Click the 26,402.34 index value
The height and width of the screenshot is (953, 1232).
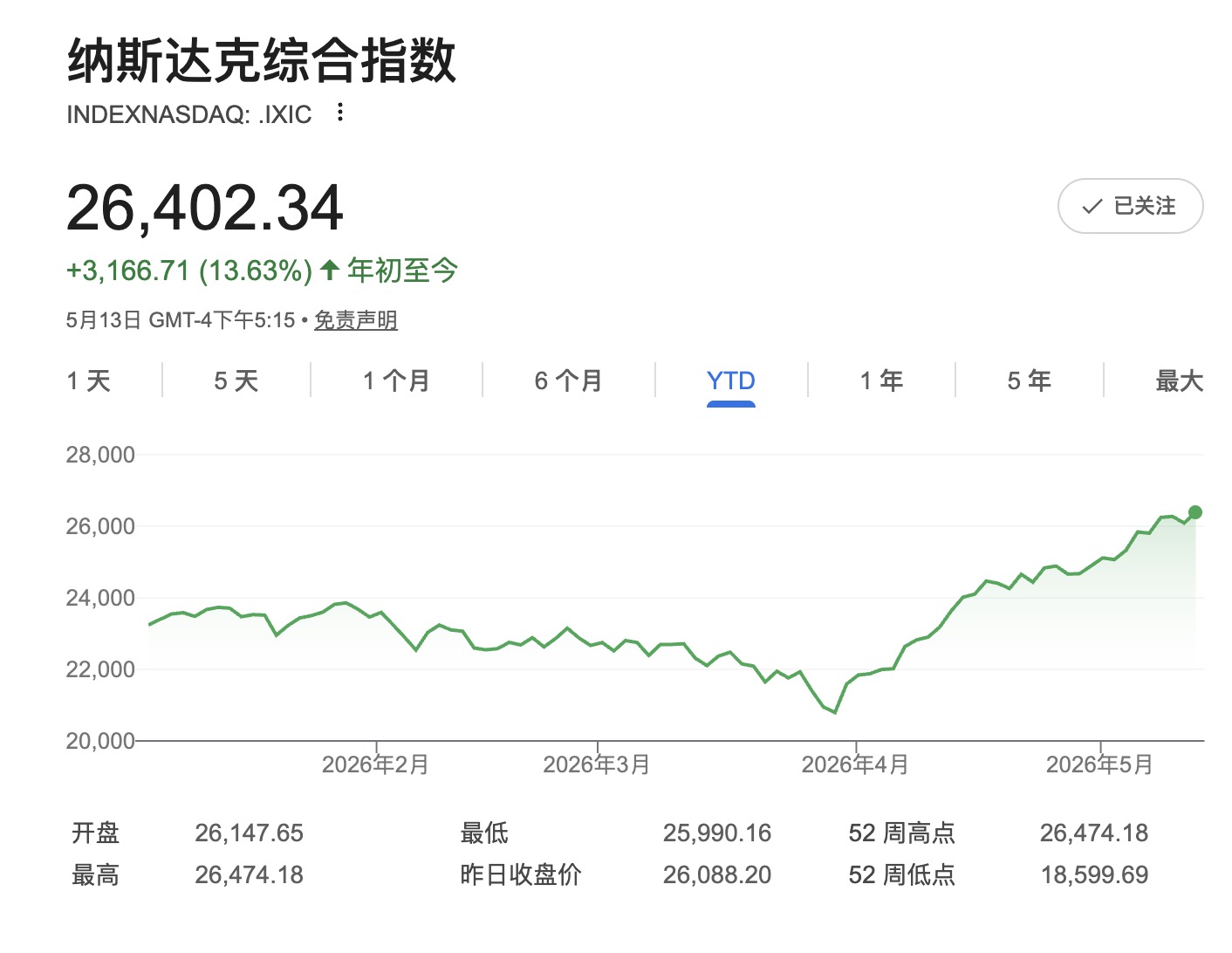pyautogui.click(x=205, y=208)
